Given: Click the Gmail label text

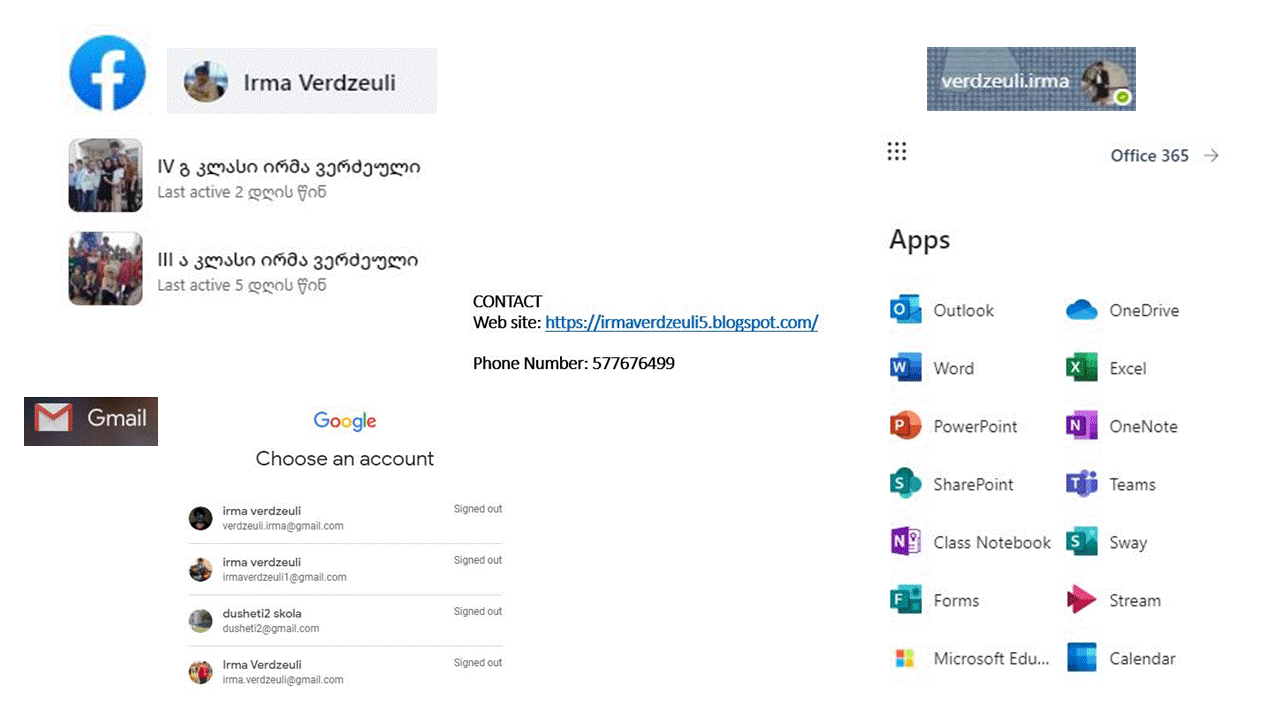Looking at the screenshot, I should [117, 418].
